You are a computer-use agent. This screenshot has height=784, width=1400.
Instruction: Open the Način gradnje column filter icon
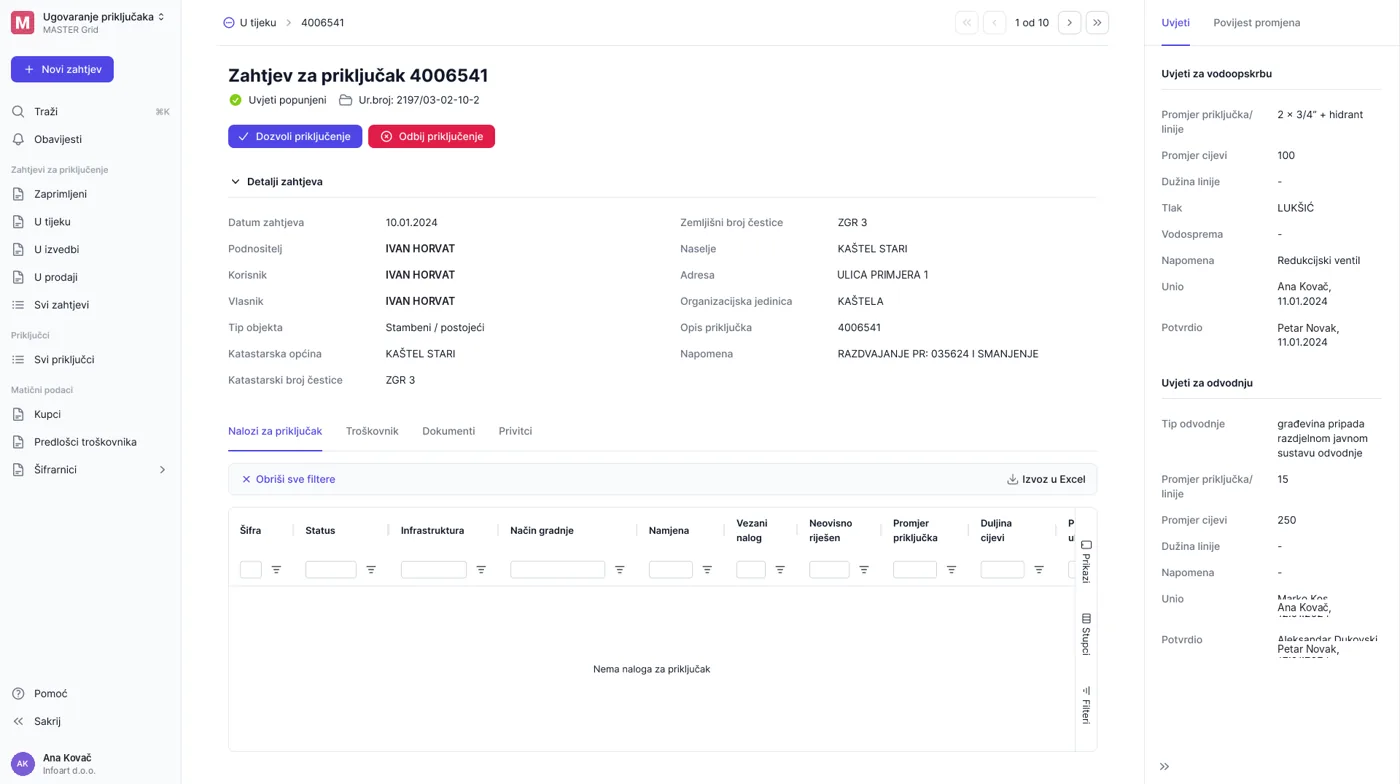pyautogui.click(x=619, y=569)
